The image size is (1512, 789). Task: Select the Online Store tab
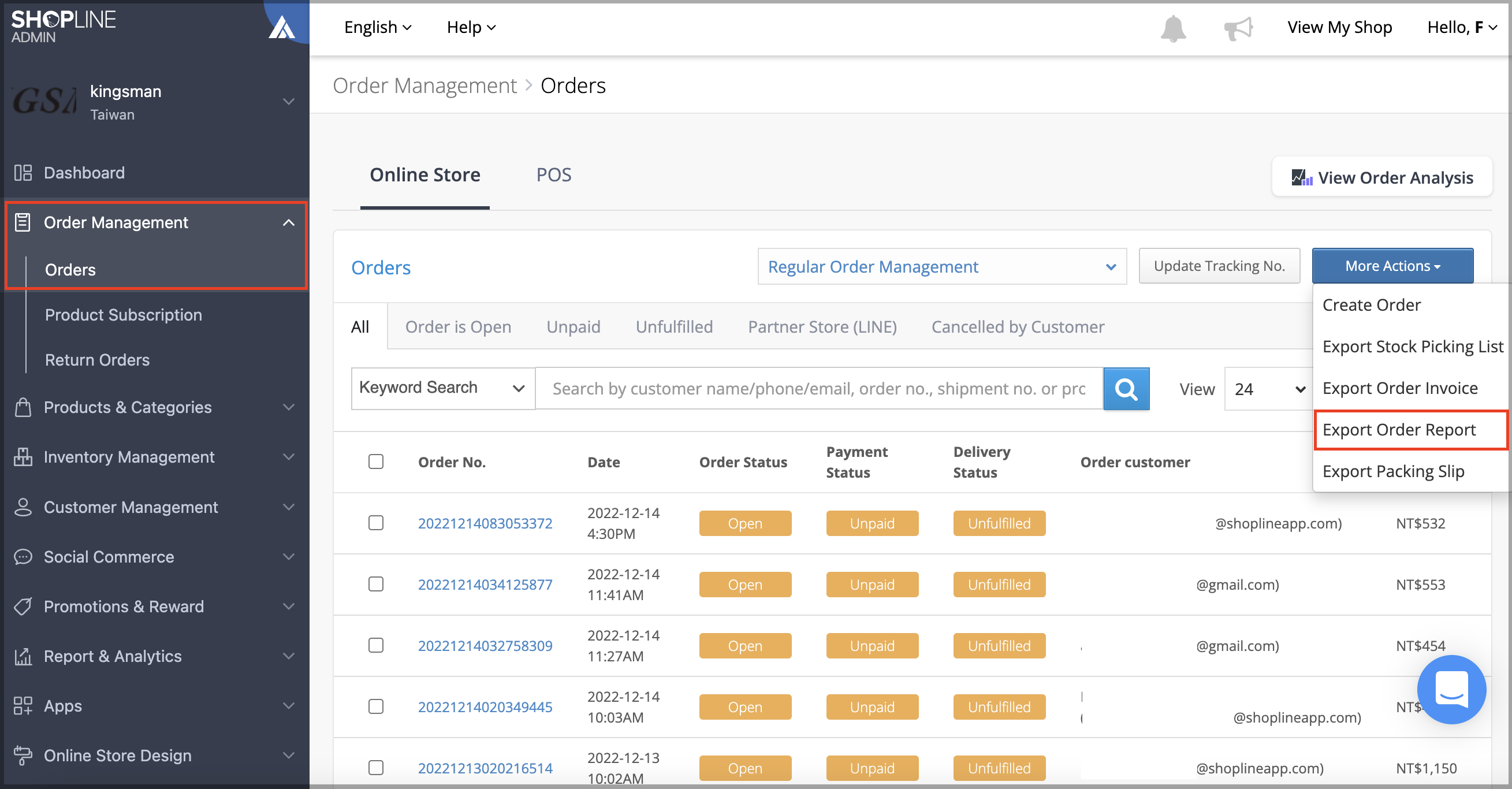[425, 175]
